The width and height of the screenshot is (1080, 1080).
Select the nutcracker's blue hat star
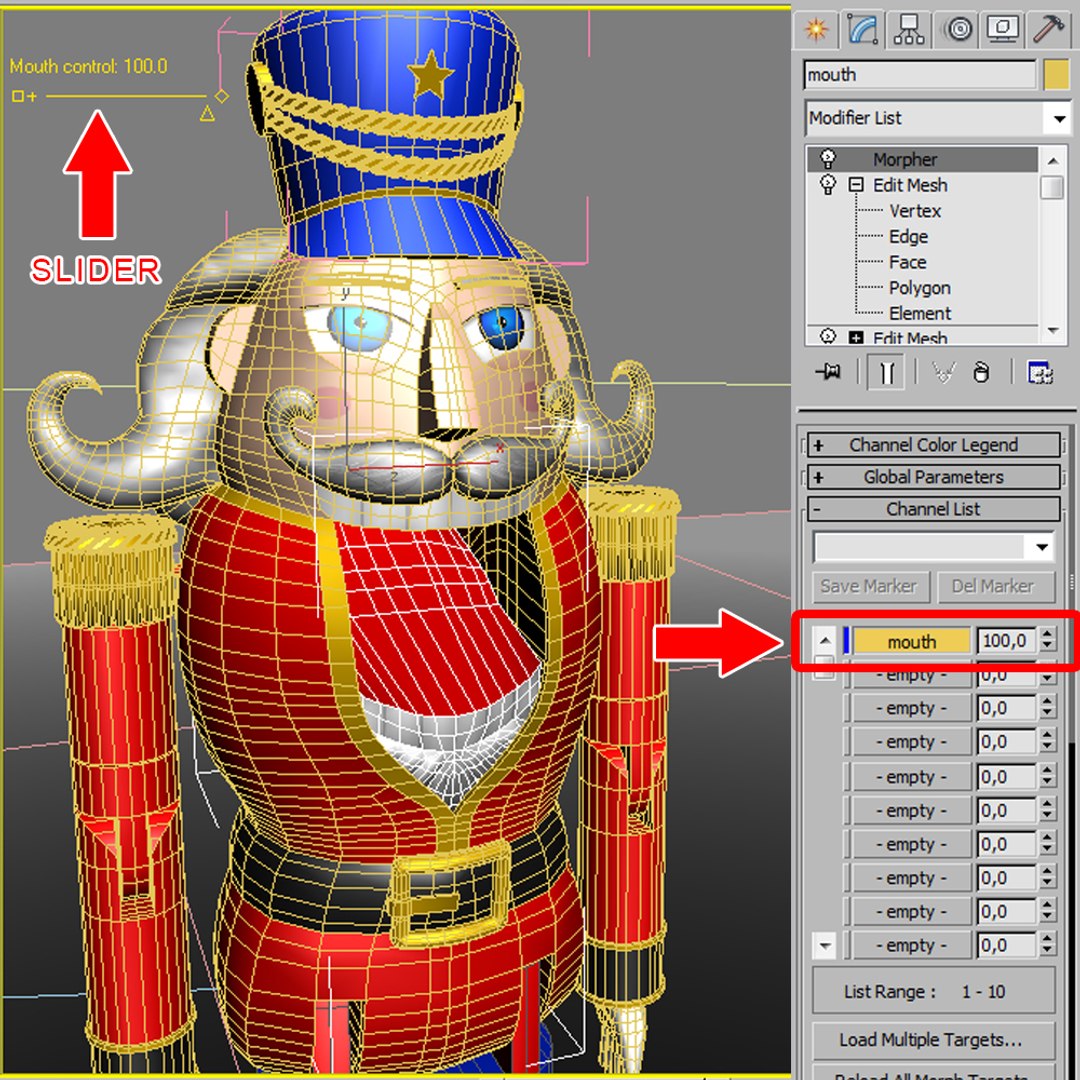tap(431, 74)
